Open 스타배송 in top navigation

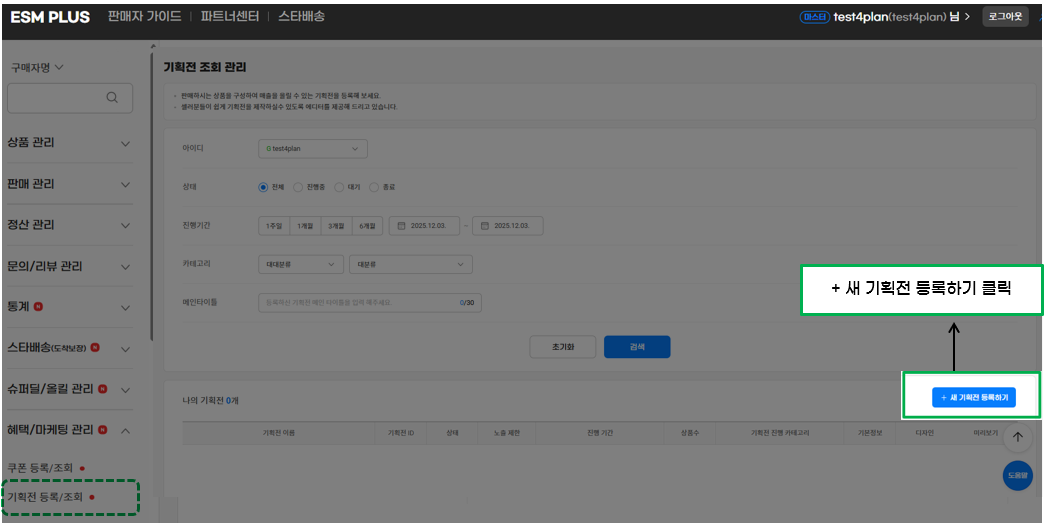point(301,17)
